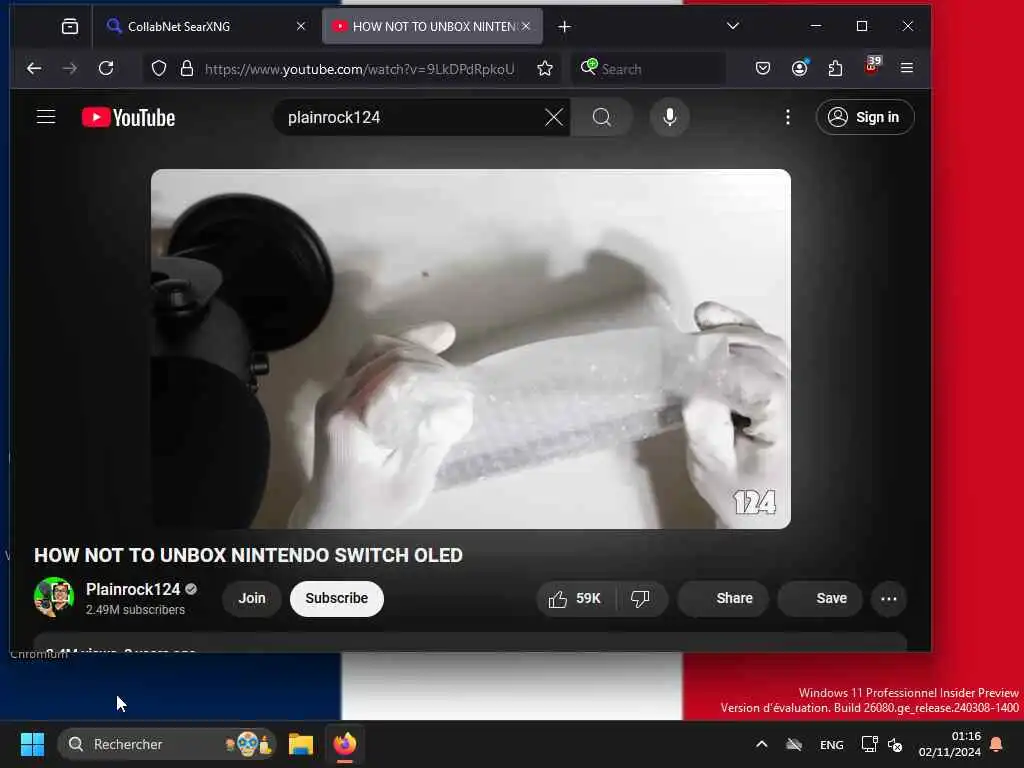Clear the YouTube search query
The image size is (1024, 768).
(x=554, y=118)
